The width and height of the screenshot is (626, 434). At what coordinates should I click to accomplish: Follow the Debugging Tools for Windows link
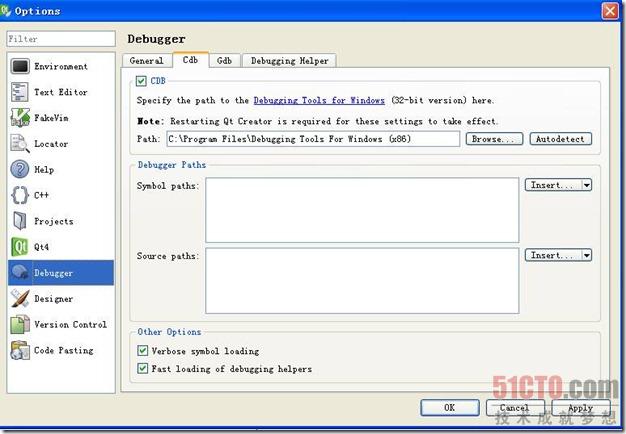(319, 100)
